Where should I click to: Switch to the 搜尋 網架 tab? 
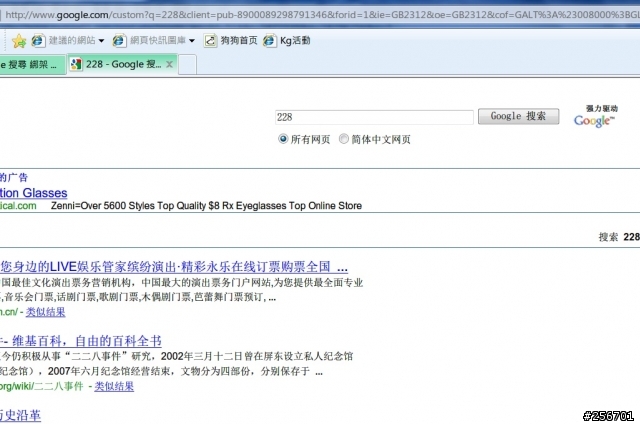32,64
